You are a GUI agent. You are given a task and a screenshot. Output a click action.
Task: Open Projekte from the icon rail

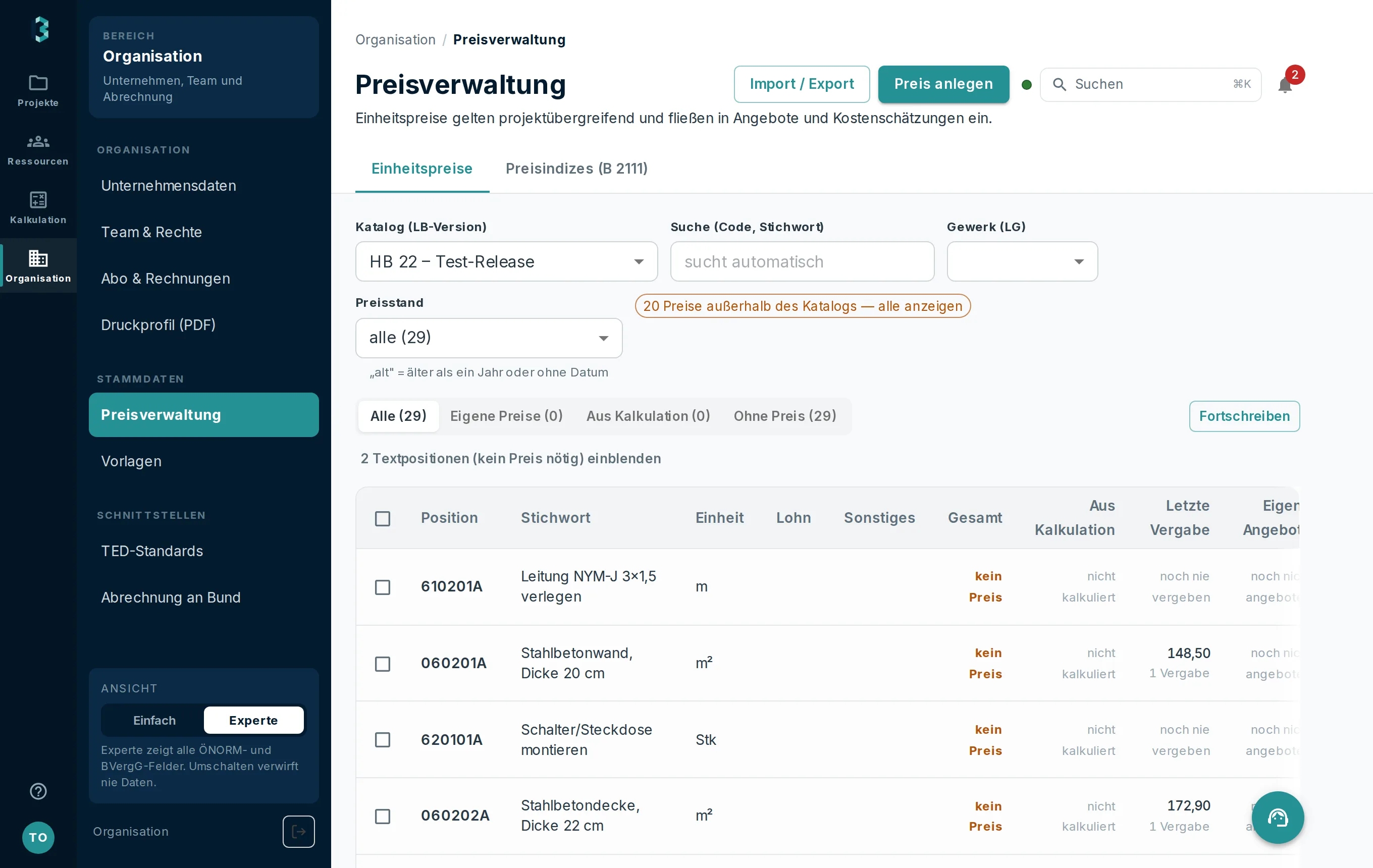pos(38,91)
